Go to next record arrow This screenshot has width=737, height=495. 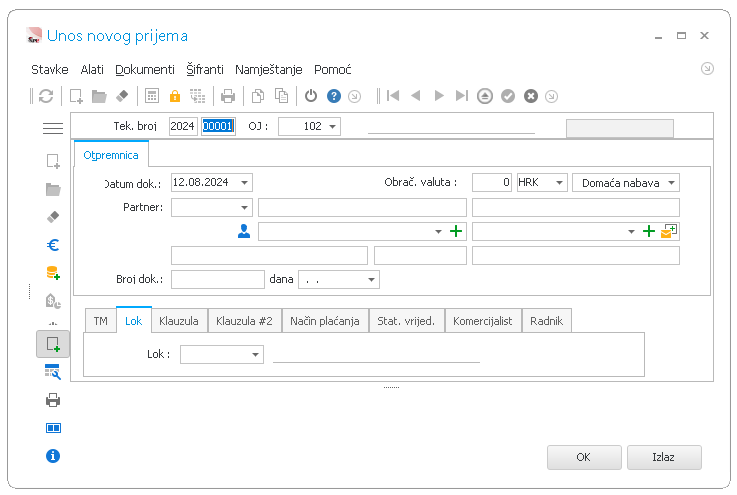tap(439, 96)
